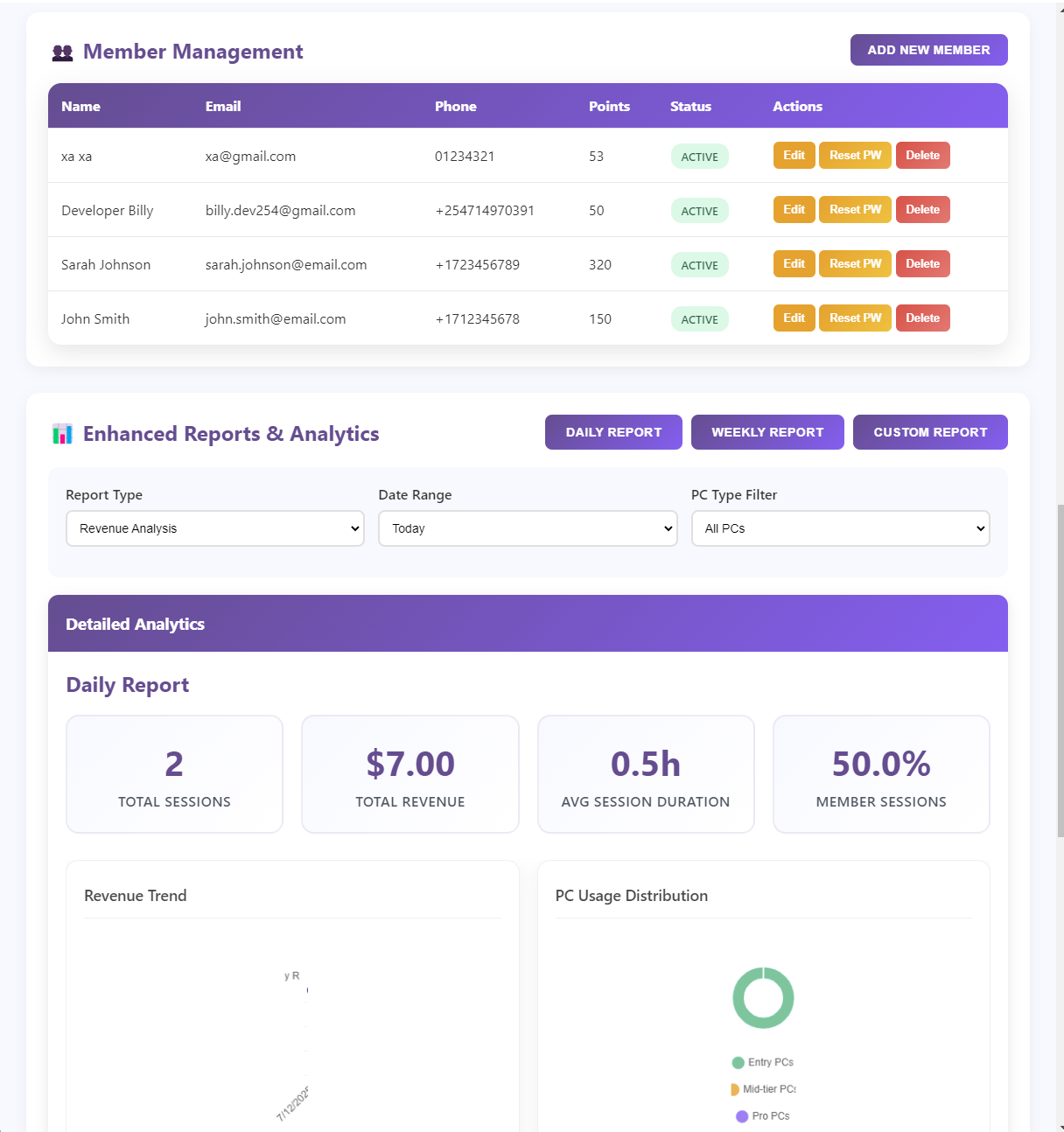This screenshot has width=1064, height=1132.
Task: Click the Points column header
Action: click(609, 107)
